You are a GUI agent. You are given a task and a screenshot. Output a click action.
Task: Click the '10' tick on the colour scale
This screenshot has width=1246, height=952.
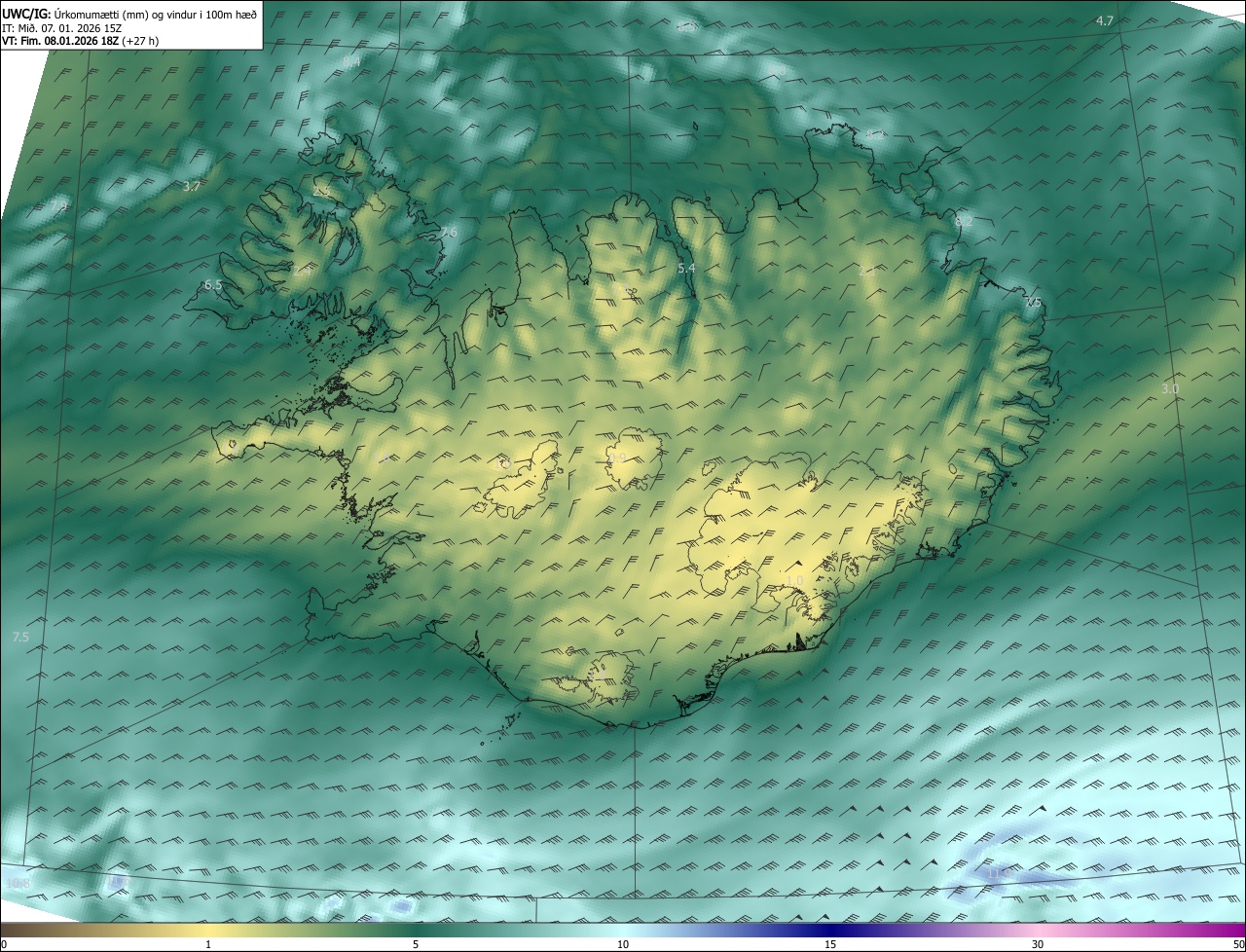tap(623, 945)
